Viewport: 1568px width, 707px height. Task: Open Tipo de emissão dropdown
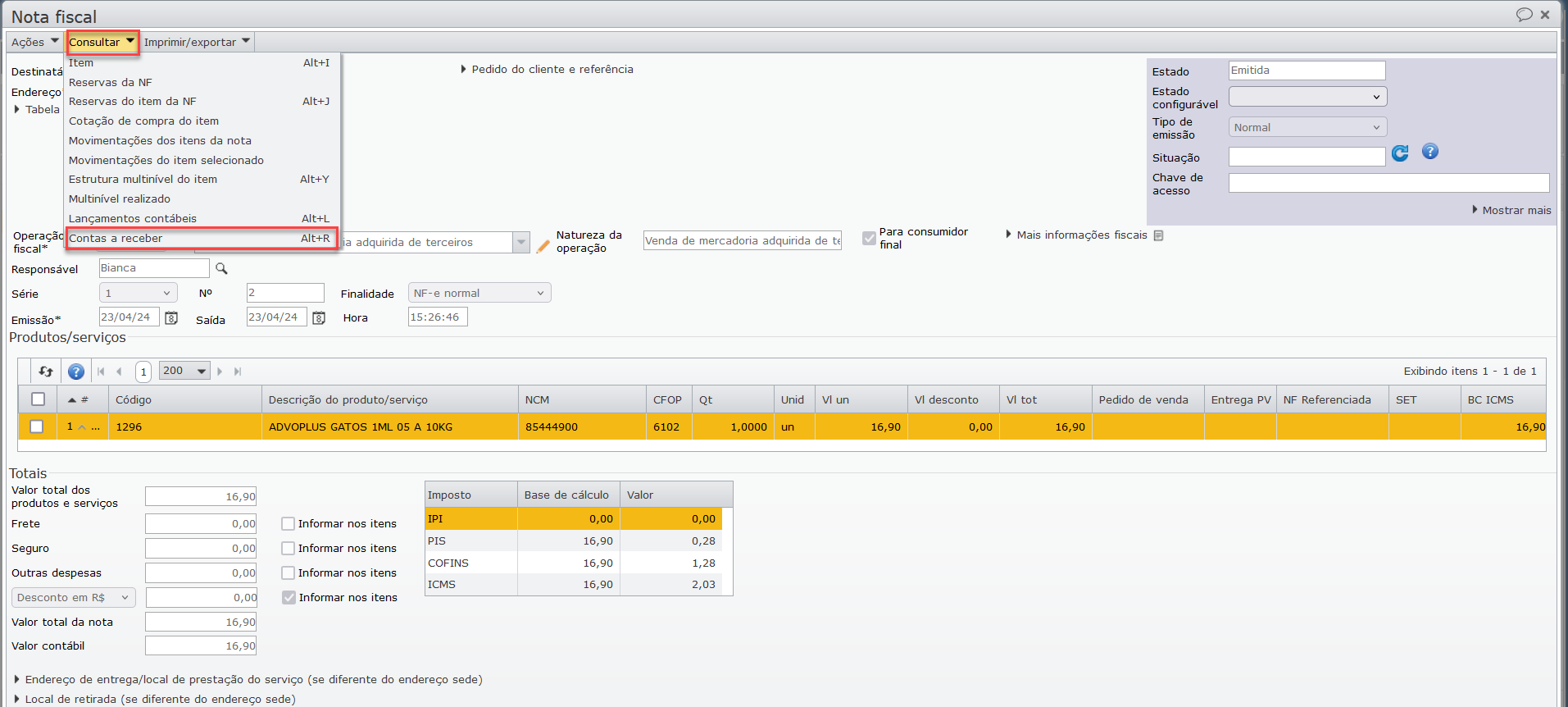1307,127
